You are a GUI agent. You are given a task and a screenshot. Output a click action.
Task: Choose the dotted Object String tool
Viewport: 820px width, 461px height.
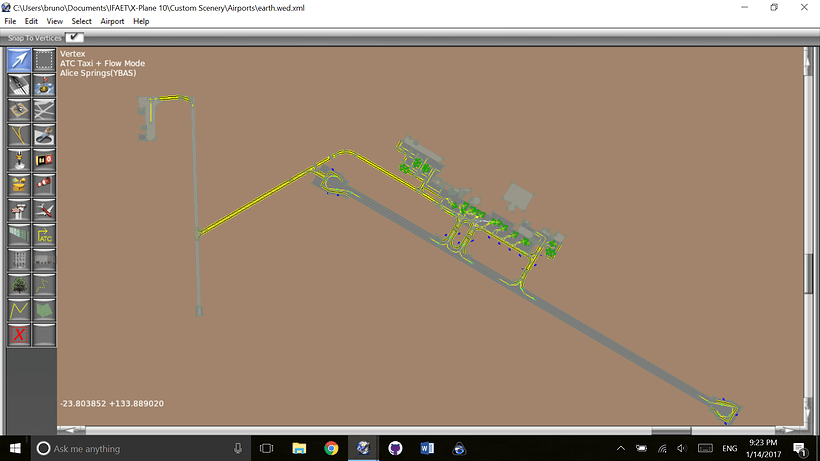(44, 285)
